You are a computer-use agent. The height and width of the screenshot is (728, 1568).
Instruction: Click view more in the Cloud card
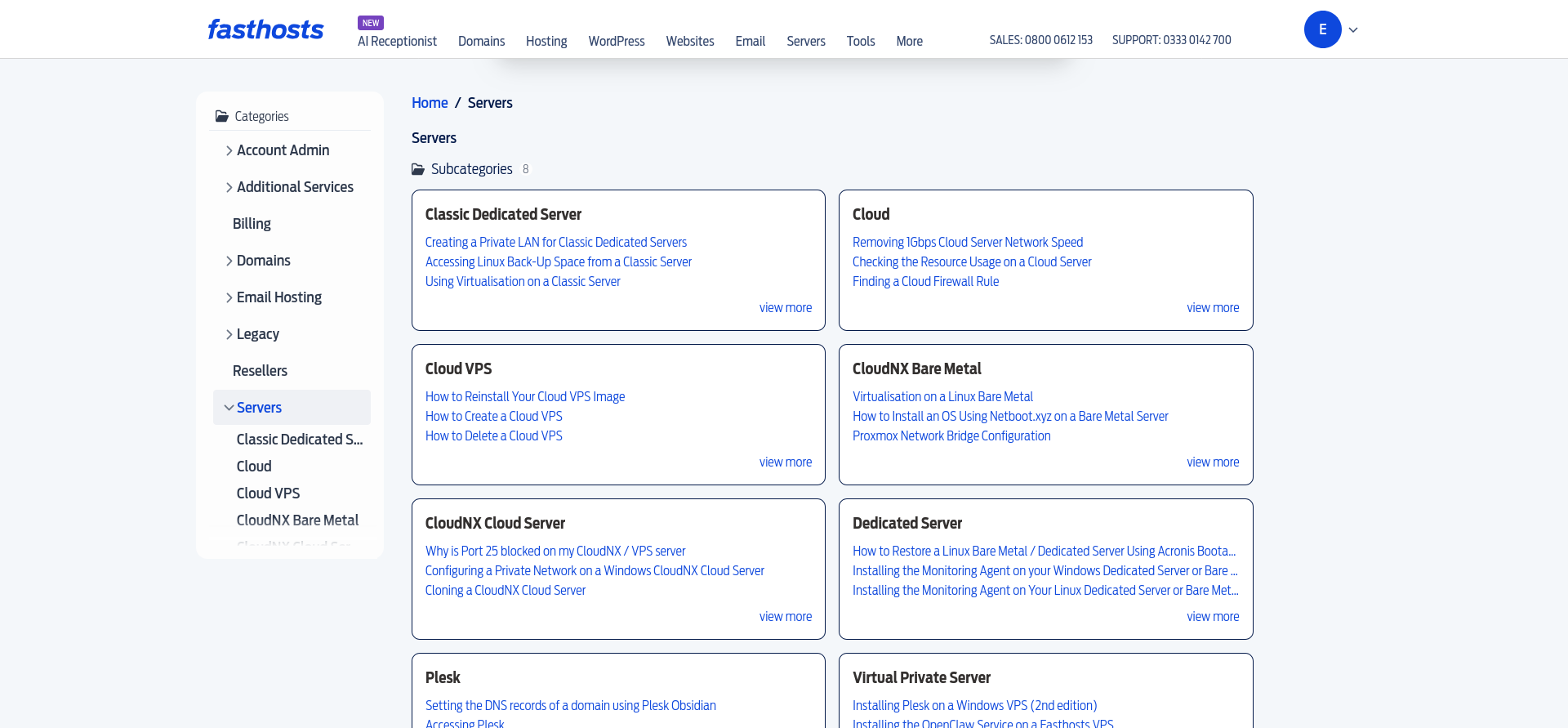(1213, 308)
